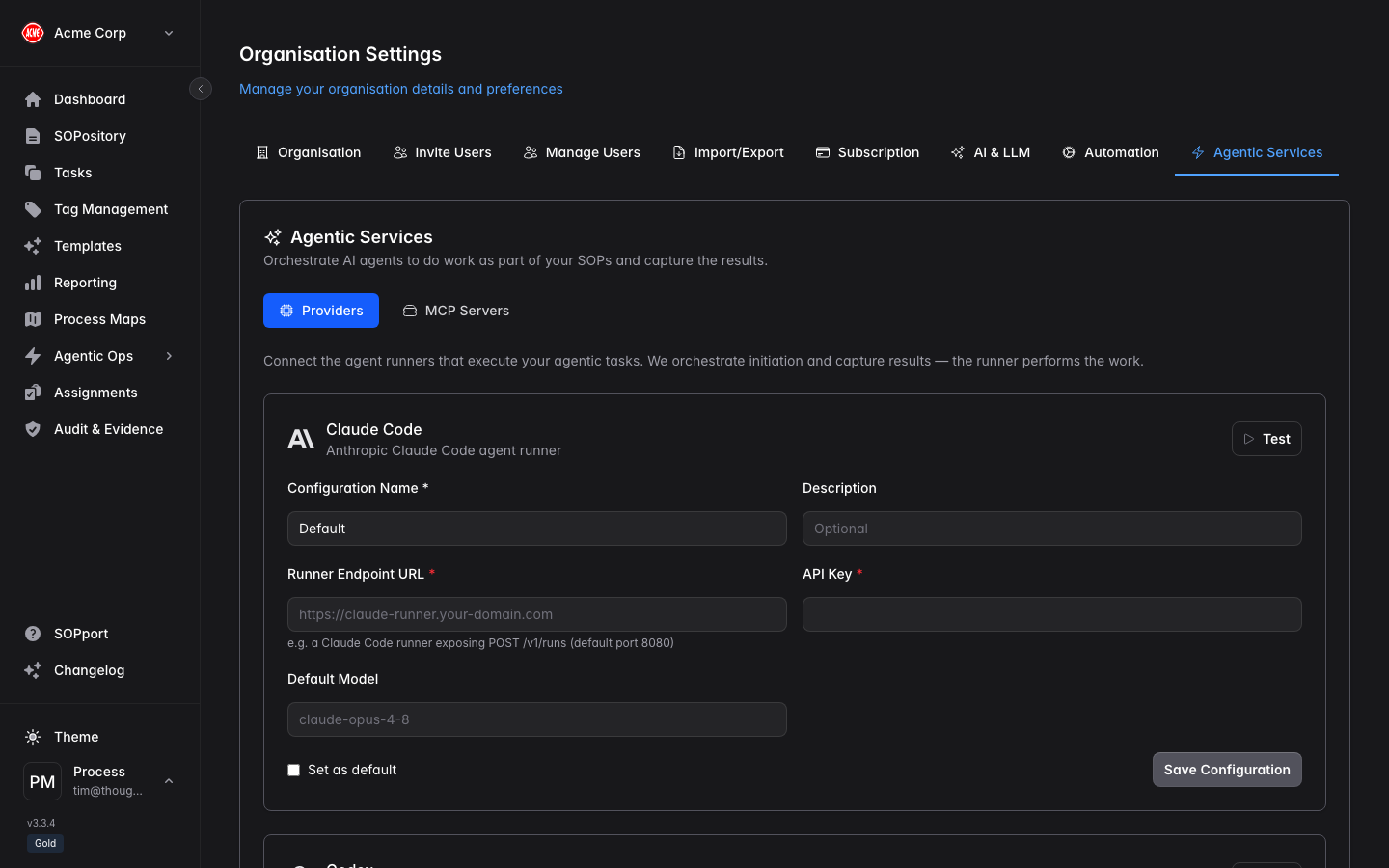Click the PM user avatar
The height and width of the screenshot is (868, 1389).
click(42, 781)
